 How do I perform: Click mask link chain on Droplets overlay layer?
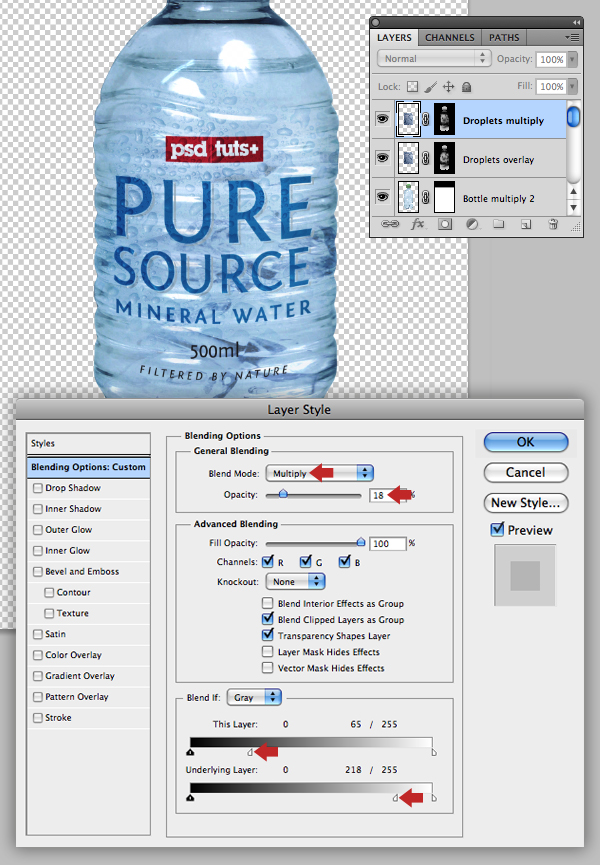(x=426, y=159)
